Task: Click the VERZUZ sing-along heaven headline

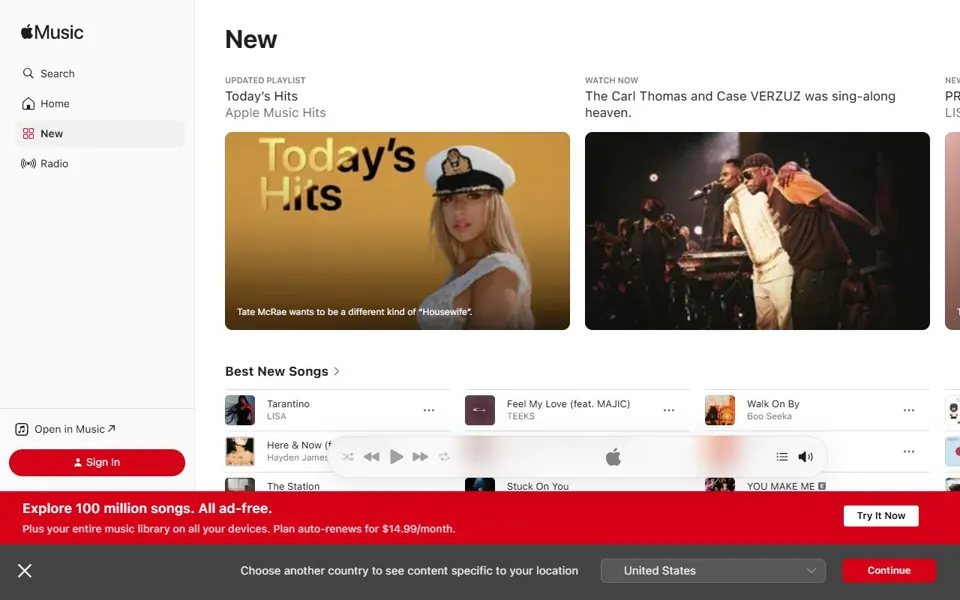Action: pyautogui.click(x=740, y=104)
